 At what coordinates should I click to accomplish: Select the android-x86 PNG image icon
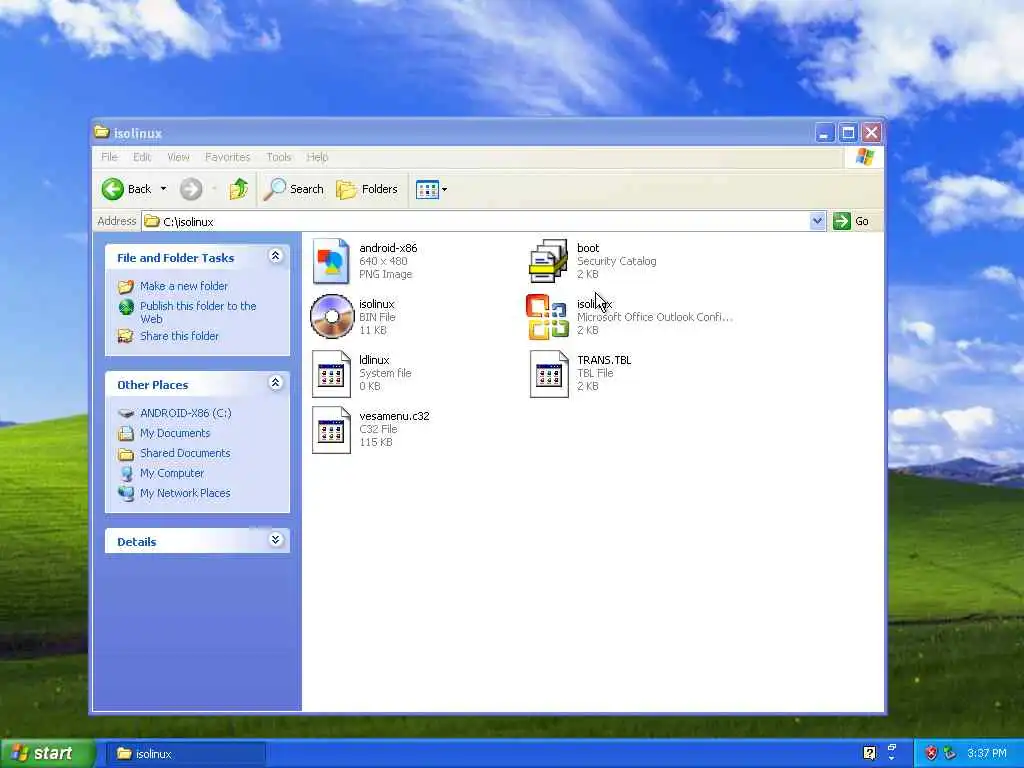pos(331,261)
